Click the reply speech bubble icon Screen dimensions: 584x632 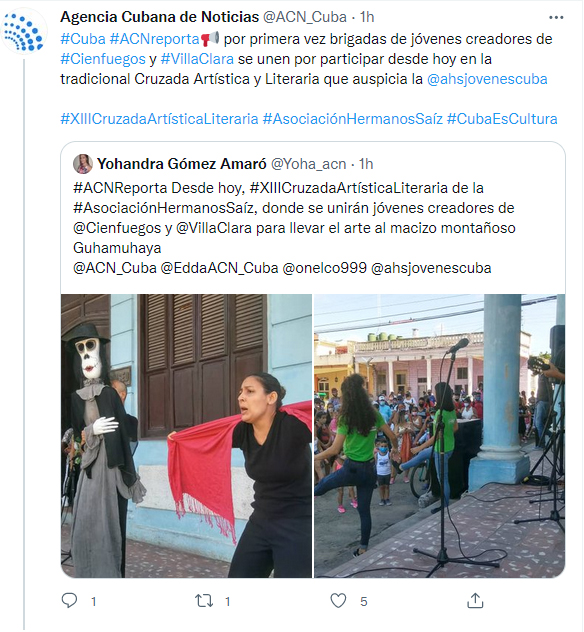[69, 601]
